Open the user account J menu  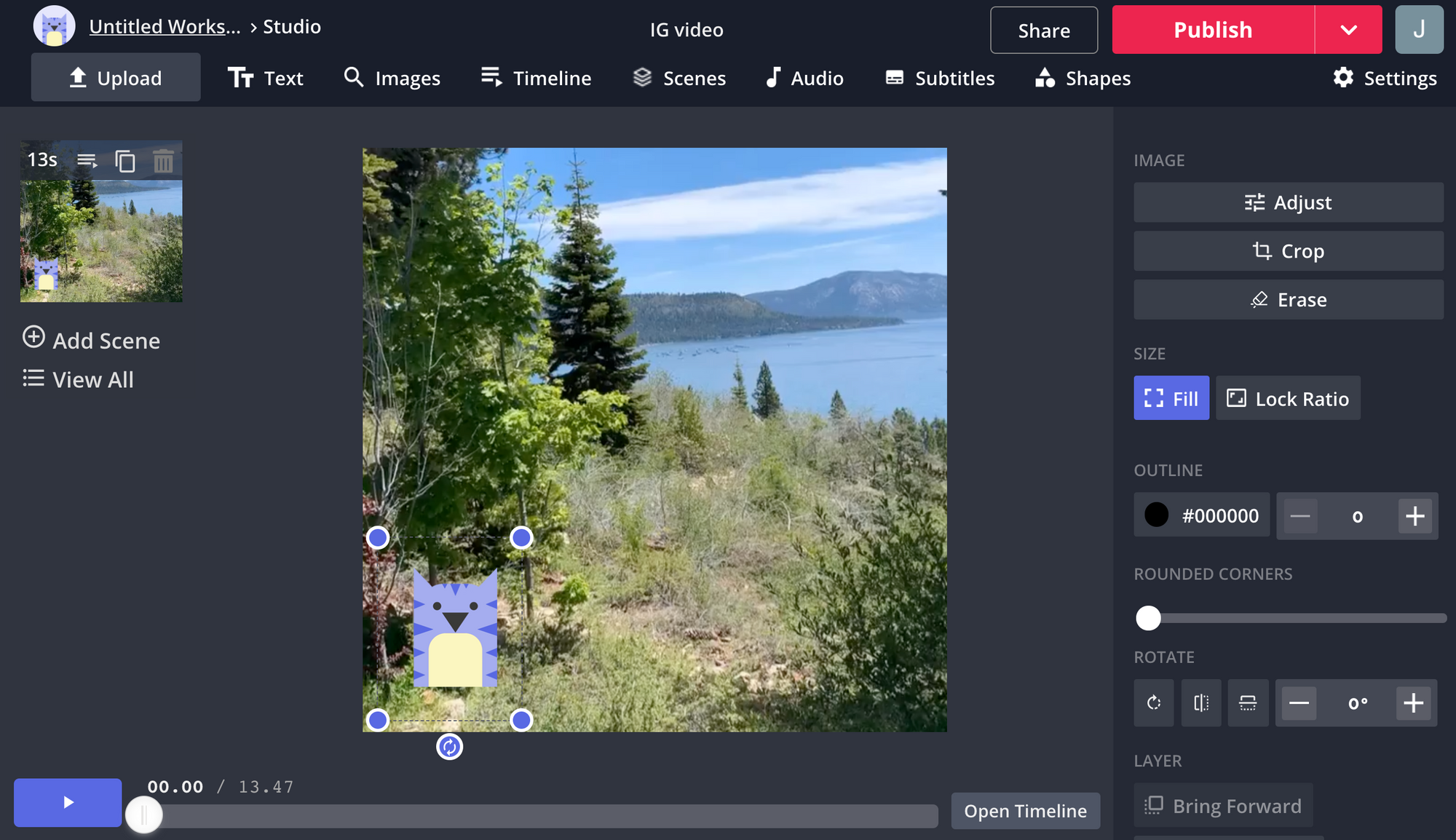(1418, 30)
